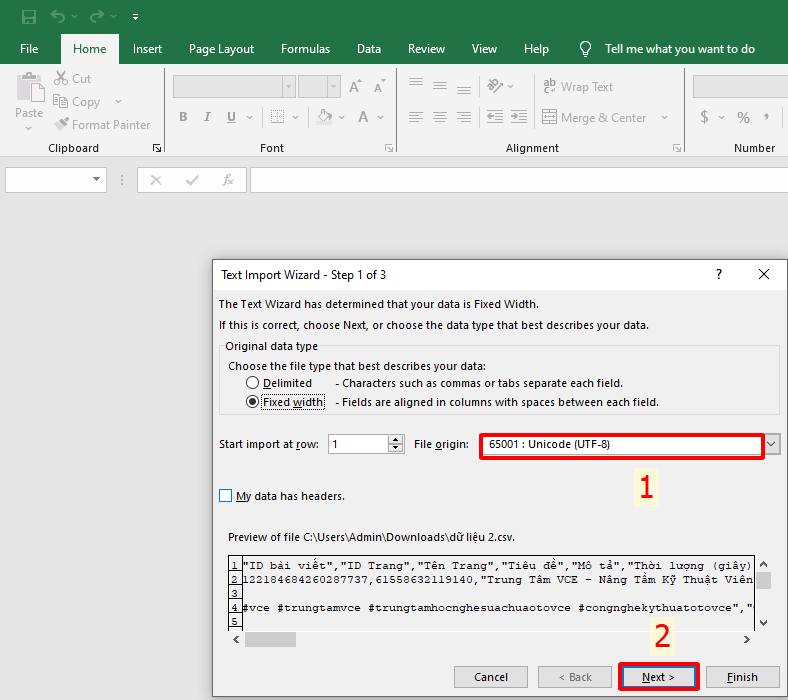Image resolution: width=788 pixels, height=700 pixels.
Task: Expand the Merge & Center dropdown arrow
Action: 664,118
